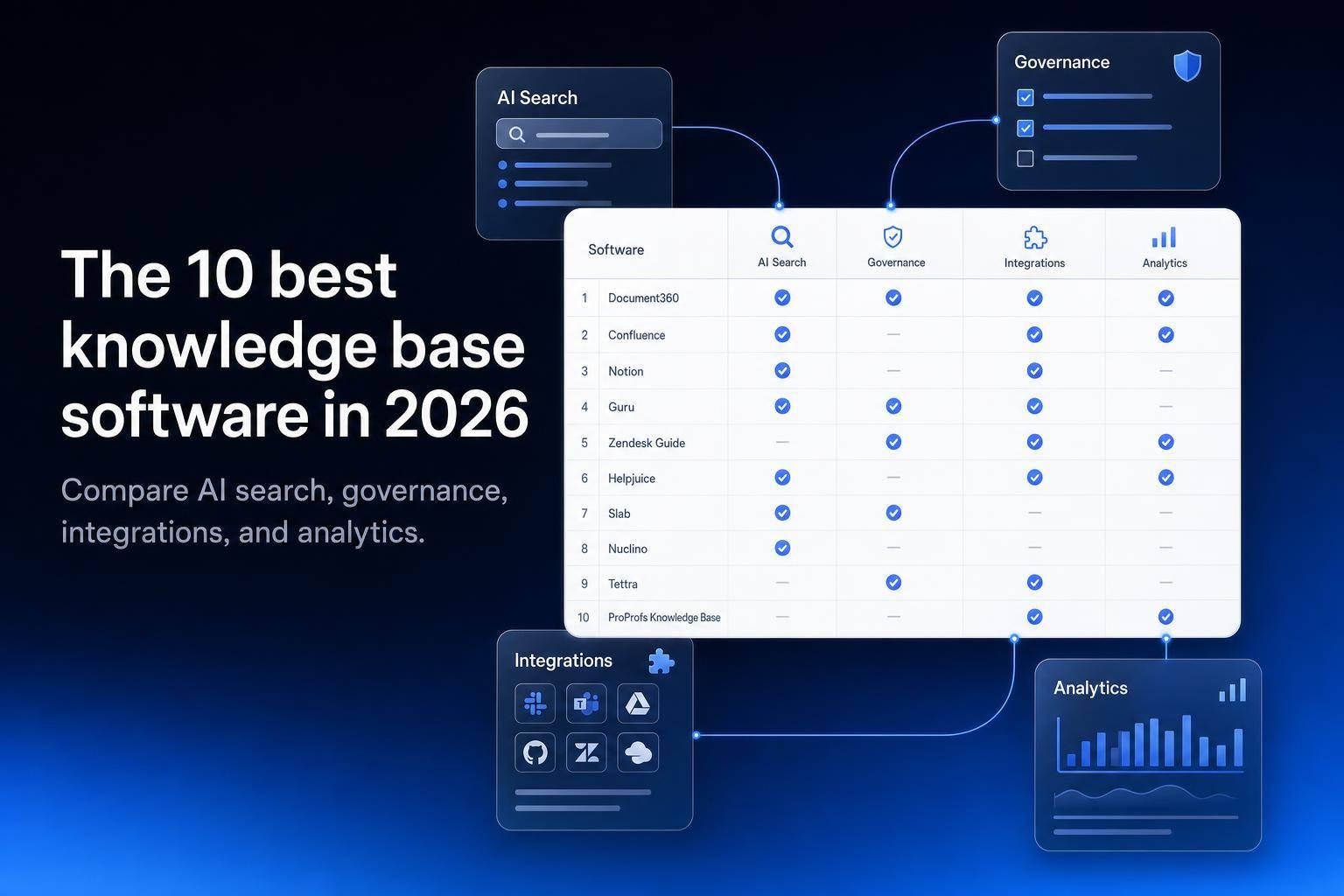
Task: Click Helpjuice Integrations check mark
Action: 1034,478
